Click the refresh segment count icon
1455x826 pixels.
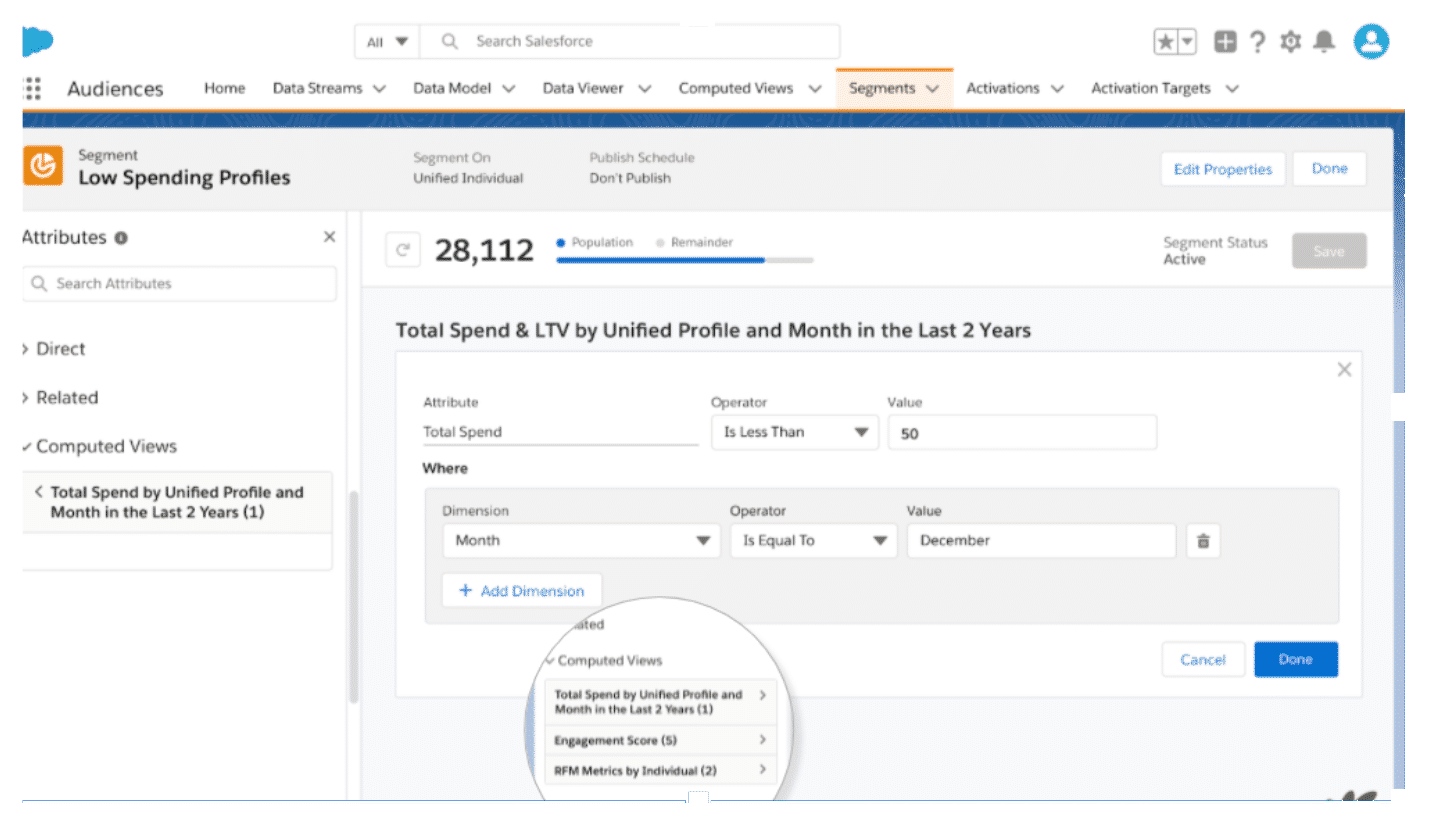(x=403, y=249)
